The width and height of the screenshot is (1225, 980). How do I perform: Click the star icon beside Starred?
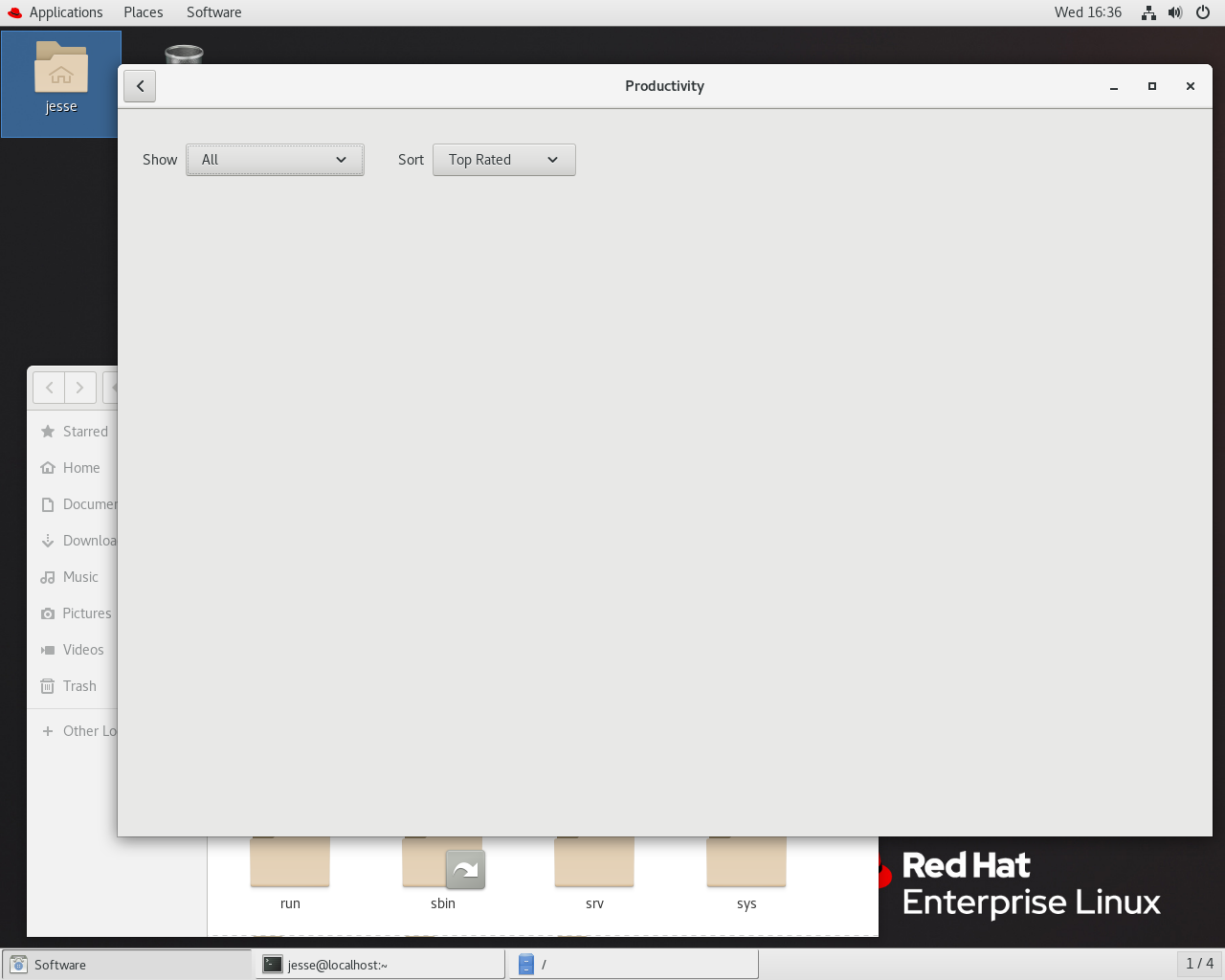48,432
